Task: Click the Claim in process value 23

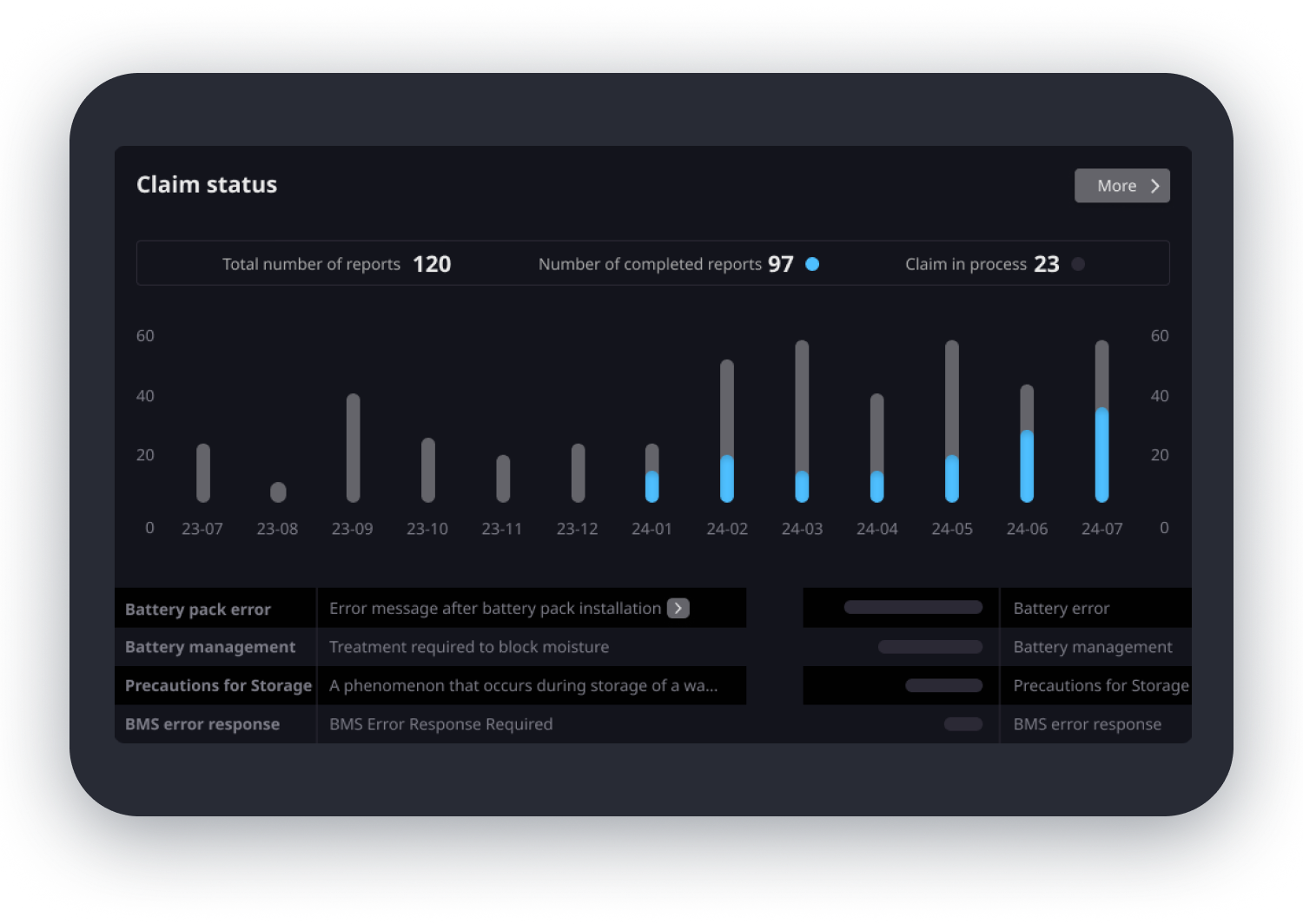Action: point(1047,264)
